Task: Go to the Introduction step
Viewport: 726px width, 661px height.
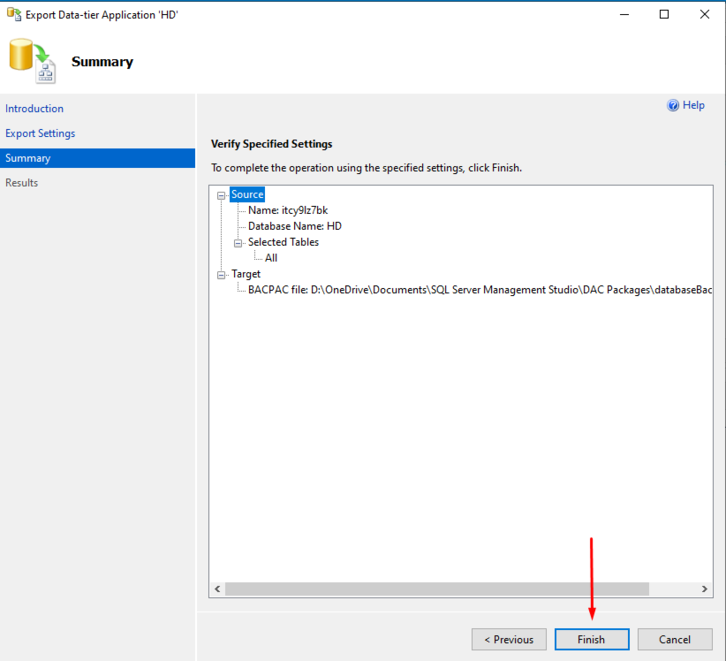Action: click(x=34, y=108)
